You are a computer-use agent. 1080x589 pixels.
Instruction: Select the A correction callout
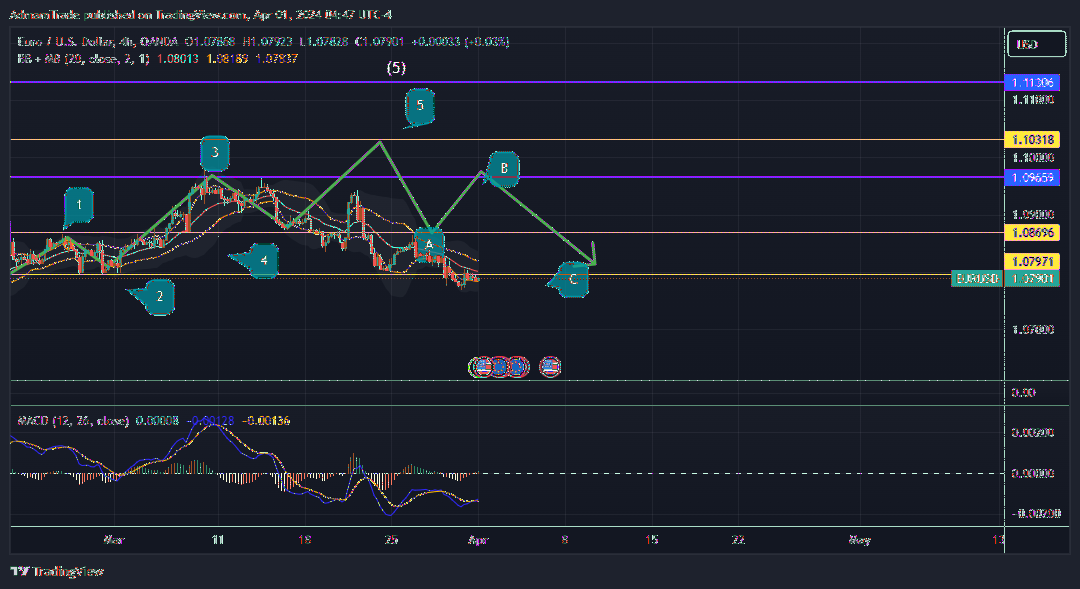coord(429,245)
